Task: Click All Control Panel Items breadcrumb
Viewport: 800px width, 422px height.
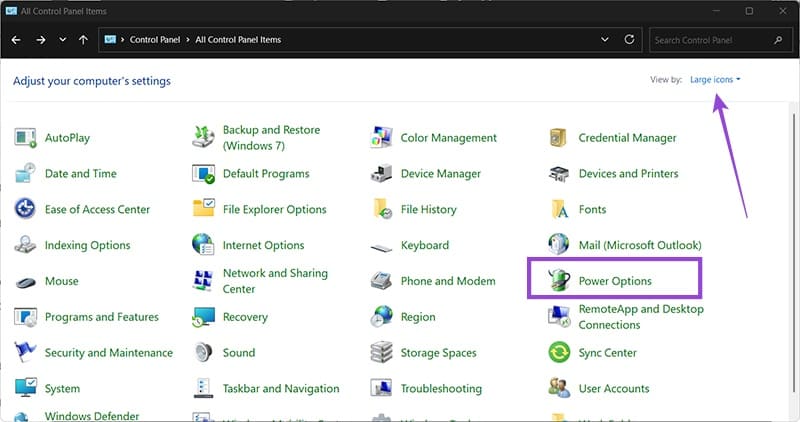Action: pos(238,40)
